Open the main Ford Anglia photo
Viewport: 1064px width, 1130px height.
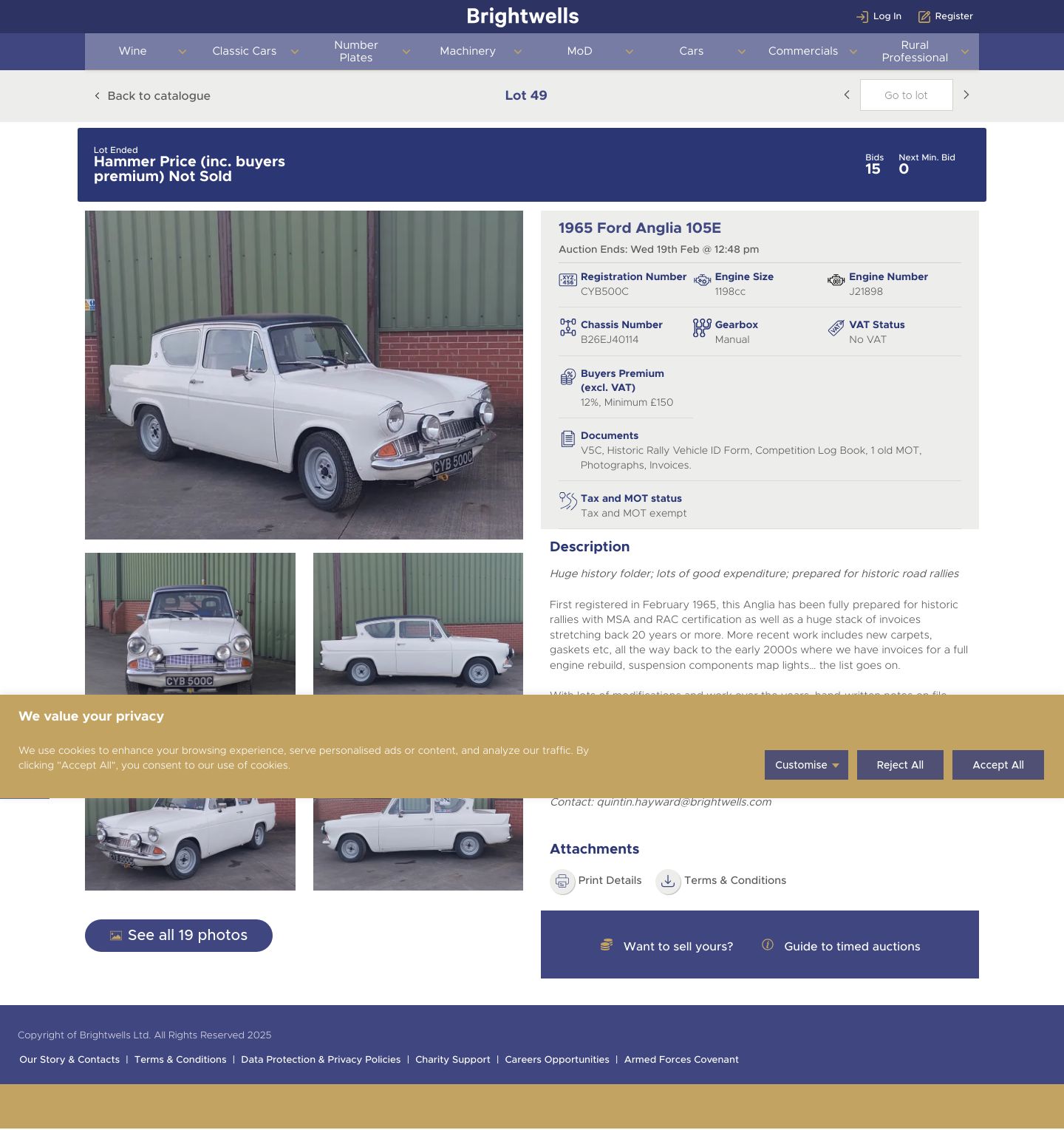tap(304, 375)
